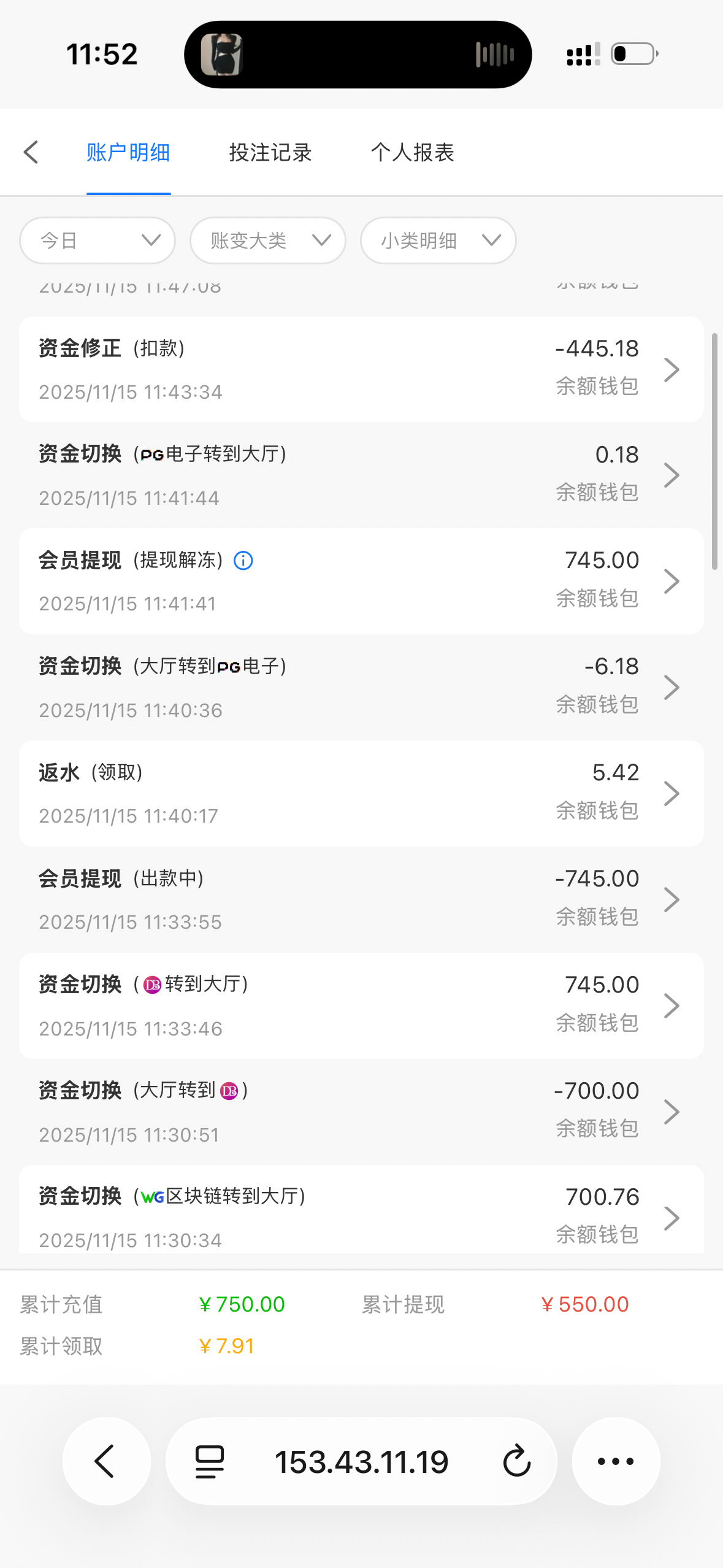Open the 资金修正 (扣款) -445.18 record
This screenshot has width=723, height=1568.
point(361,369)
